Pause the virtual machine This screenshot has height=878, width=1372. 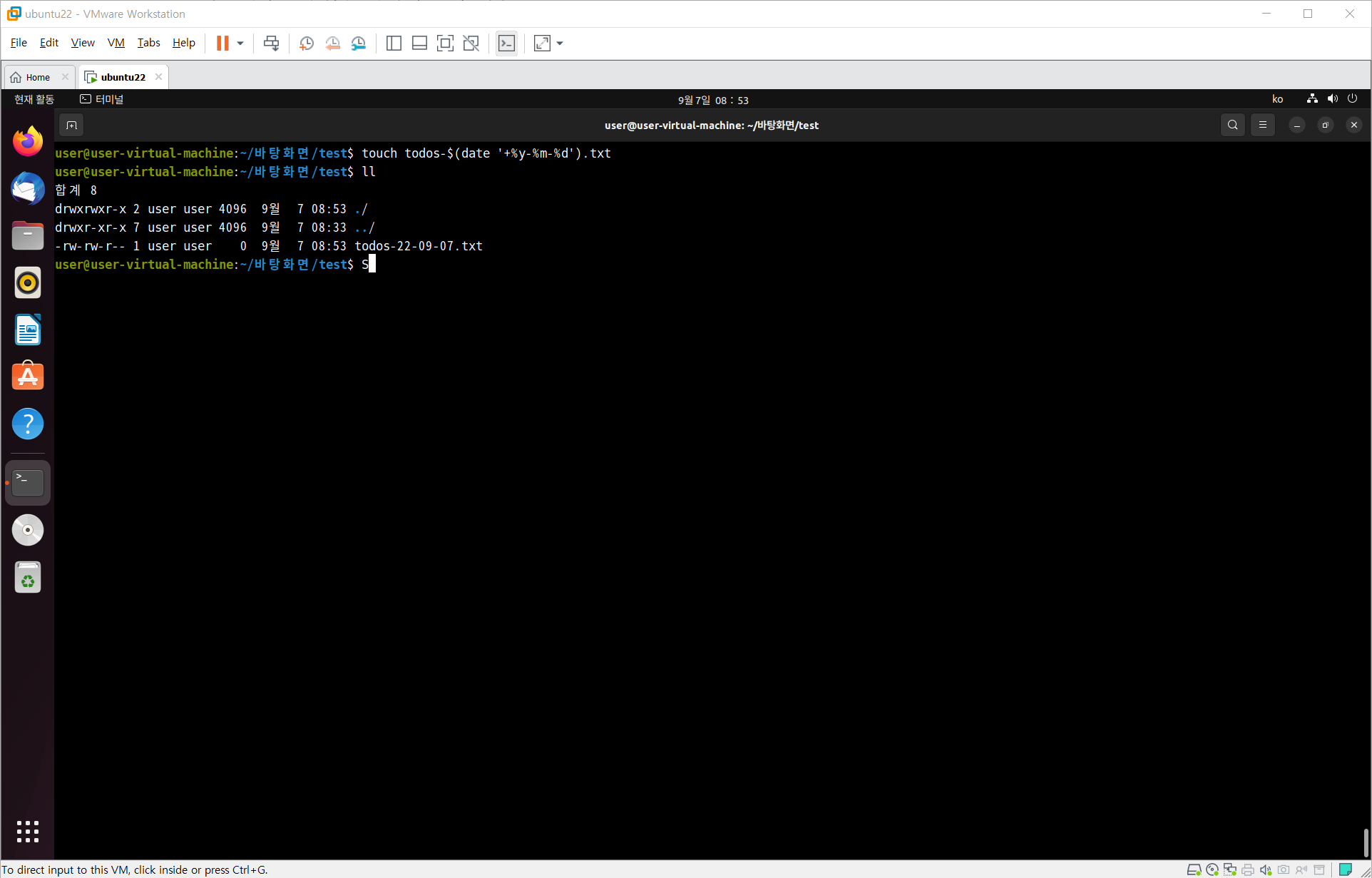click(222, 44)
